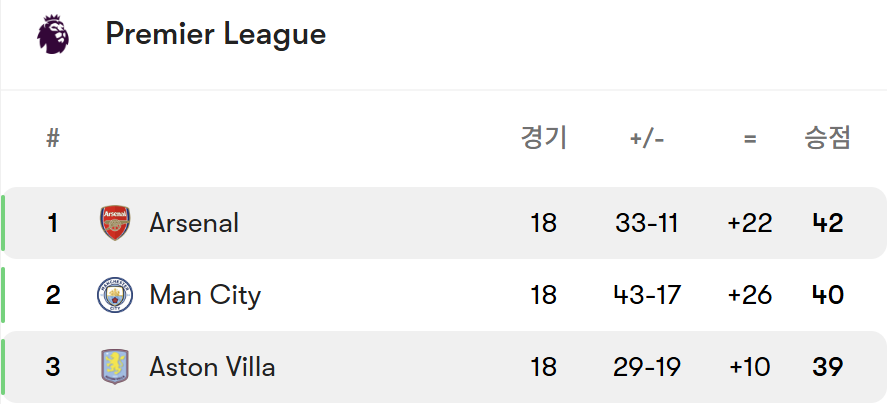Image resolution: width=887 pixels, height=404 pixels.
Task: Click the Arsenal club crest
Action: coord(115,223)
